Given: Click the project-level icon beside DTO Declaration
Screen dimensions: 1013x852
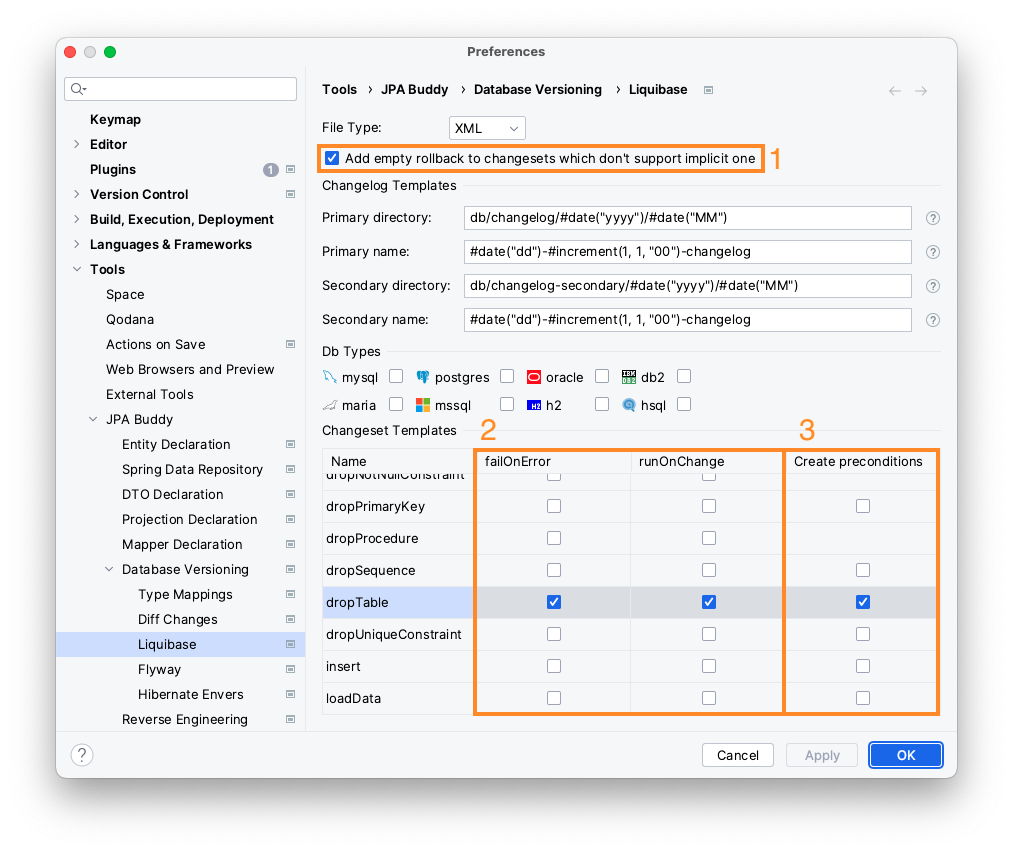Looking at the screenshot, I should click(291, 494).
